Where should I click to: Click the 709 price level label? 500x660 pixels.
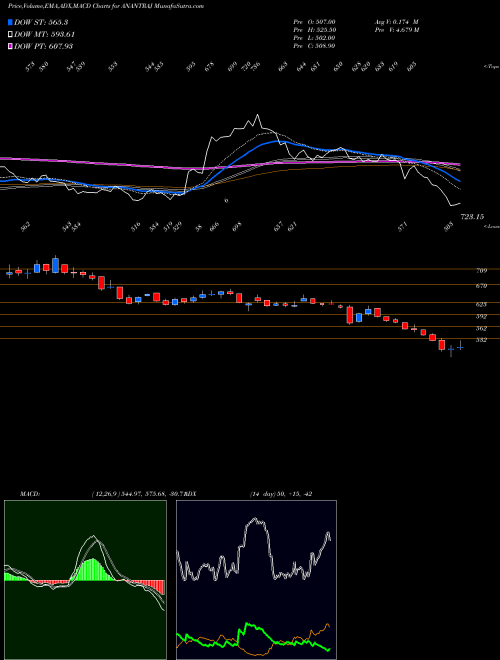point(481,271)
